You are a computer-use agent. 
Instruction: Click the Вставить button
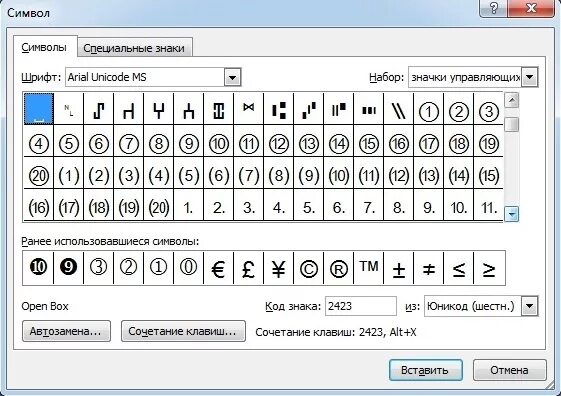click(x=425, y=370)
